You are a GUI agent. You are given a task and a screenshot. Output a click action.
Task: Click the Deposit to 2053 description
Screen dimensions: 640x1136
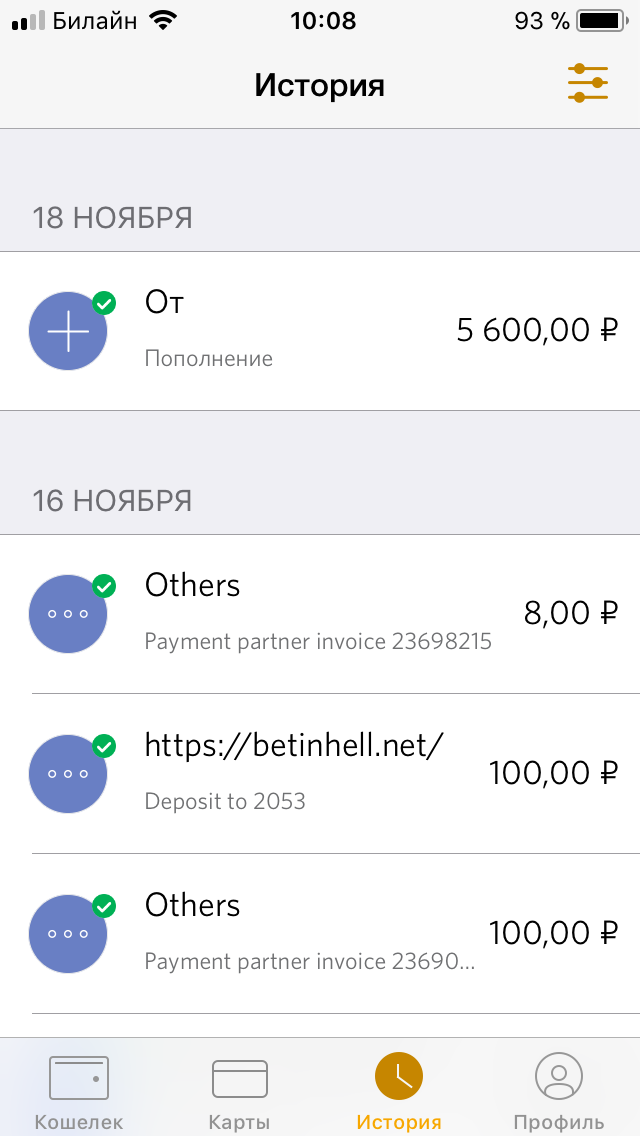pyautogui.click(x=225, y=801)
